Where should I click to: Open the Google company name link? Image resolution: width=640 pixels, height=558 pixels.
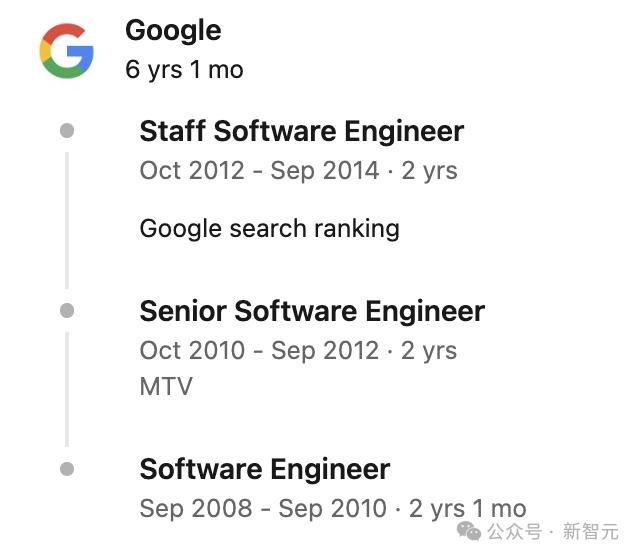(x=173, y=30)
